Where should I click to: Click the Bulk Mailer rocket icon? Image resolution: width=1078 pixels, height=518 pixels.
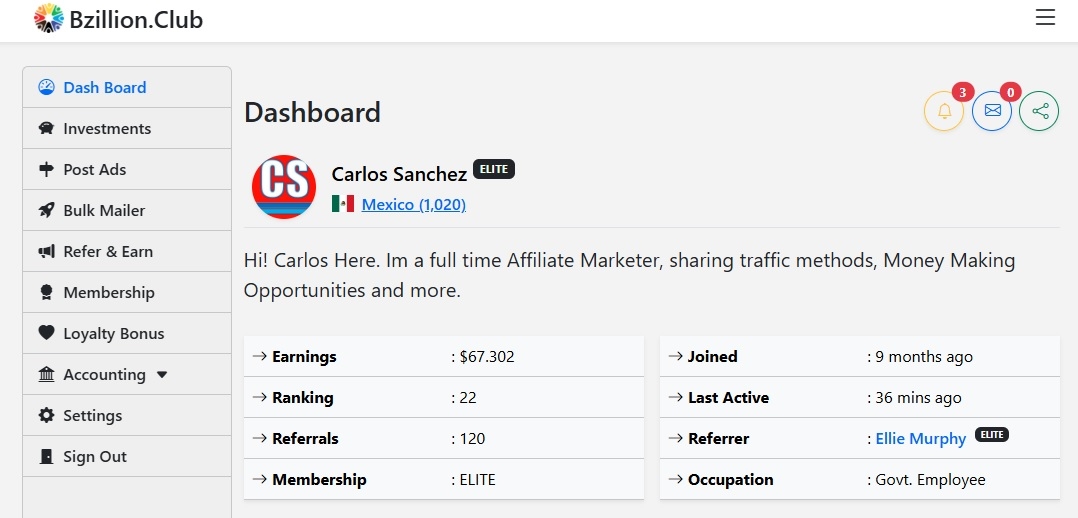point(46,210)
